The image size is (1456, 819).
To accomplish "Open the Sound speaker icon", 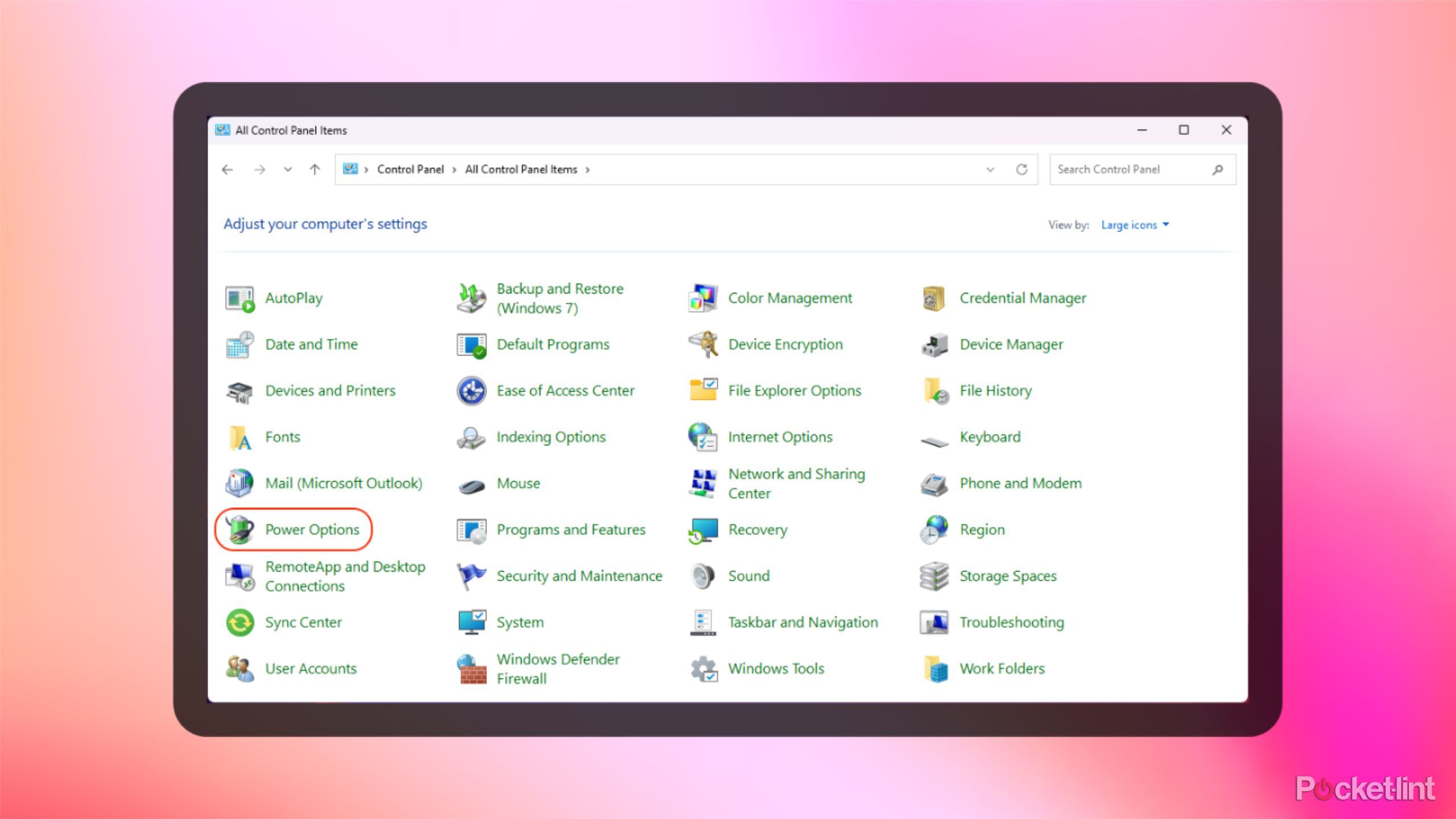I will point(703,576).
